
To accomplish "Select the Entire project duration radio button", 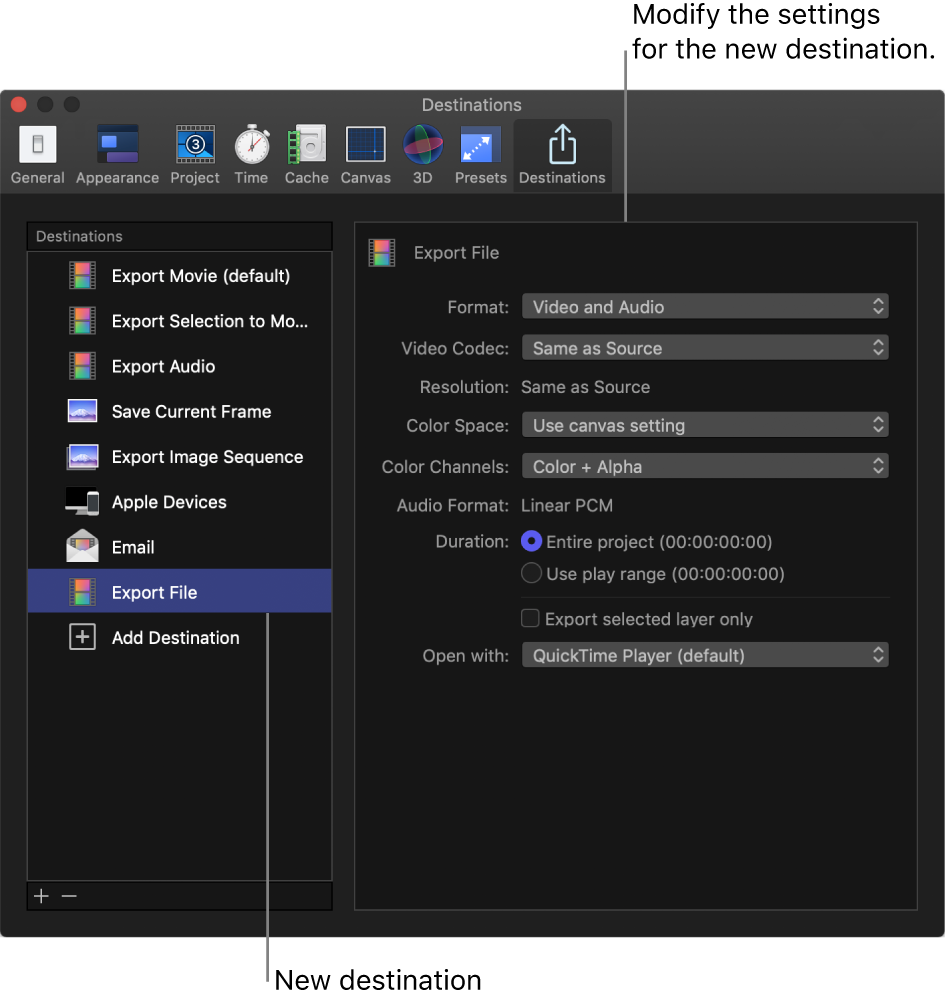I will point(531,541).
